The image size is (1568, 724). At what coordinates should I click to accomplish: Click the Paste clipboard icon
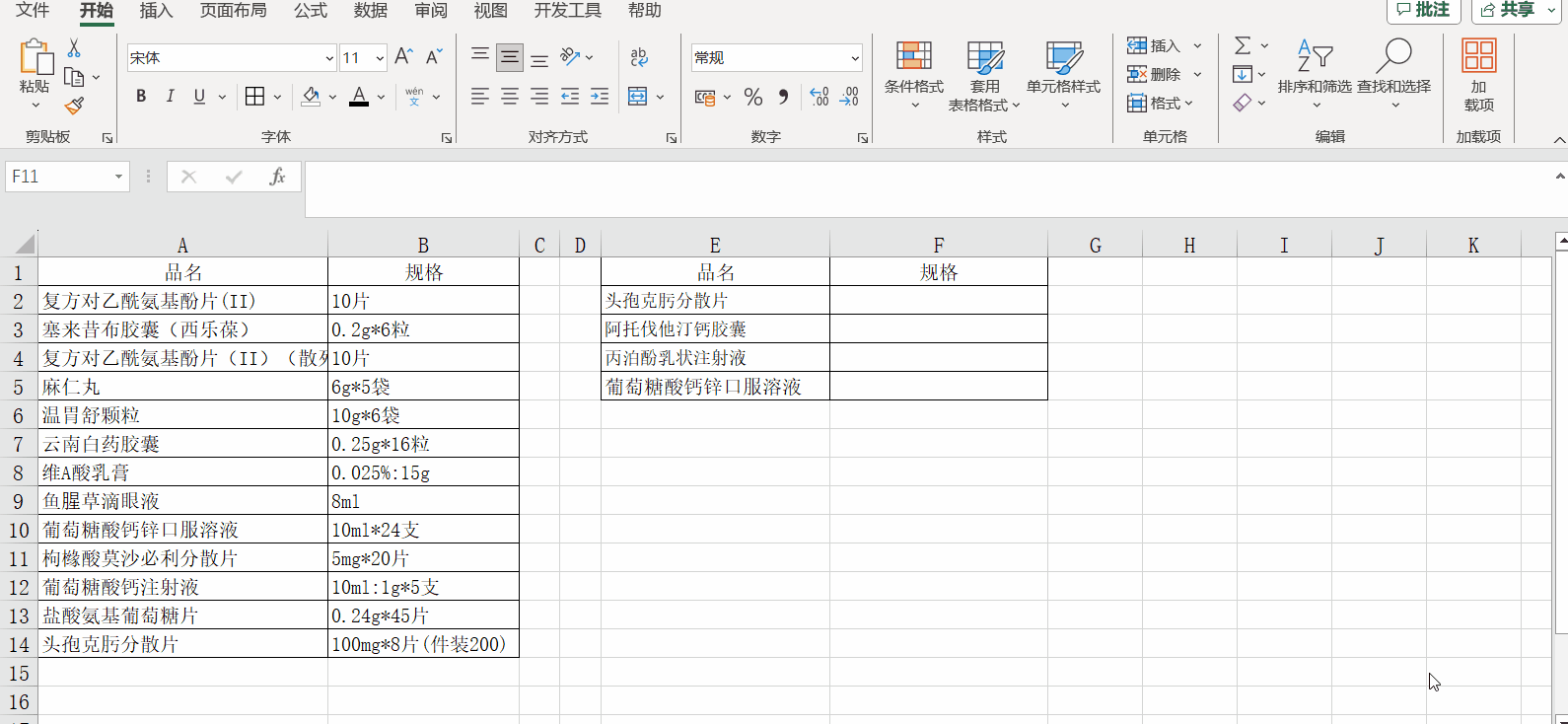point(36,57)
